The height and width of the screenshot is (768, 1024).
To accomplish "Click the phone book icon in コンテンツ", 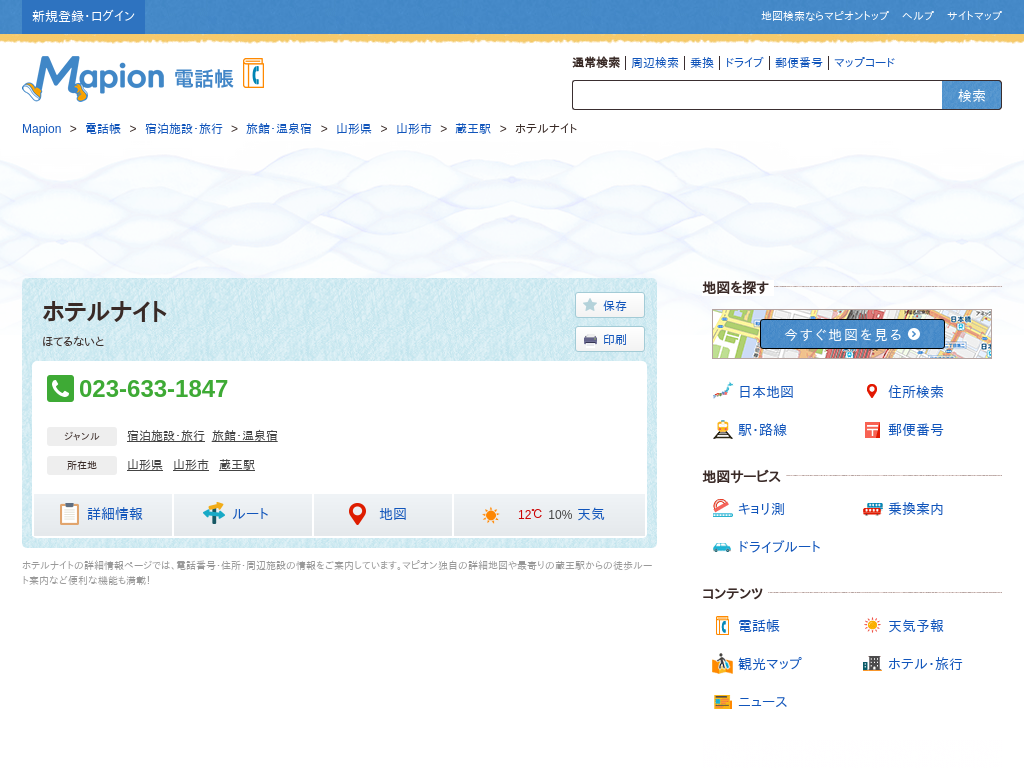I will pos(722,626).
